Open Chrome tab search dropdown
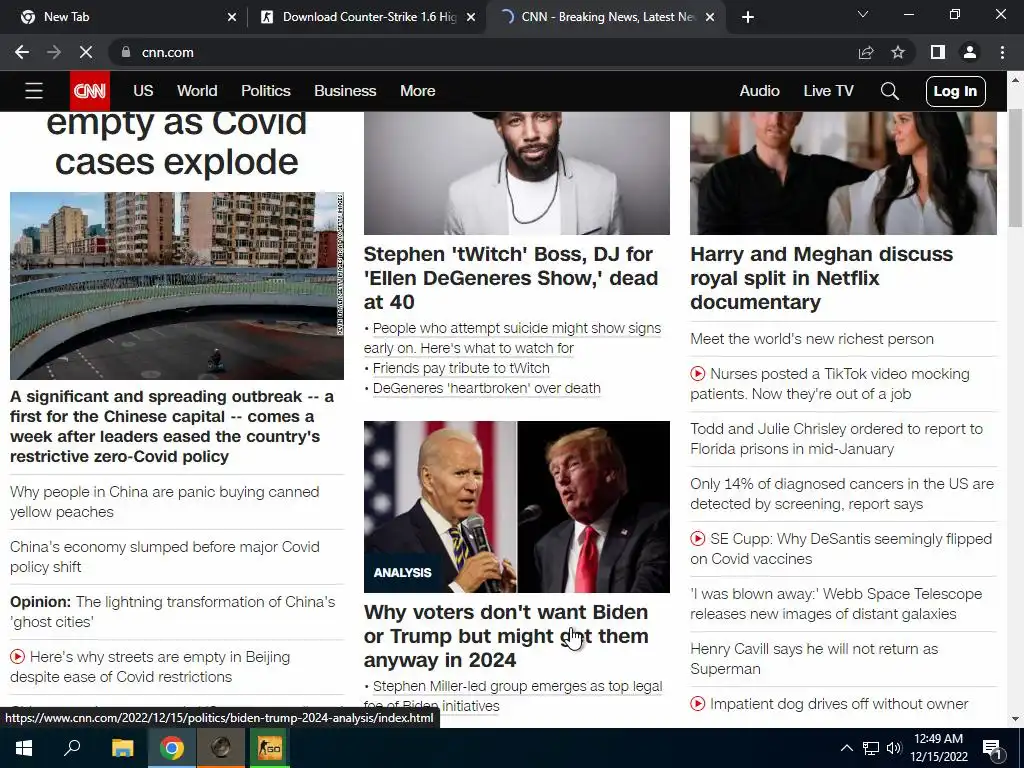The width and height of the screenshot is (1024, 768). (x=863, y=14)
